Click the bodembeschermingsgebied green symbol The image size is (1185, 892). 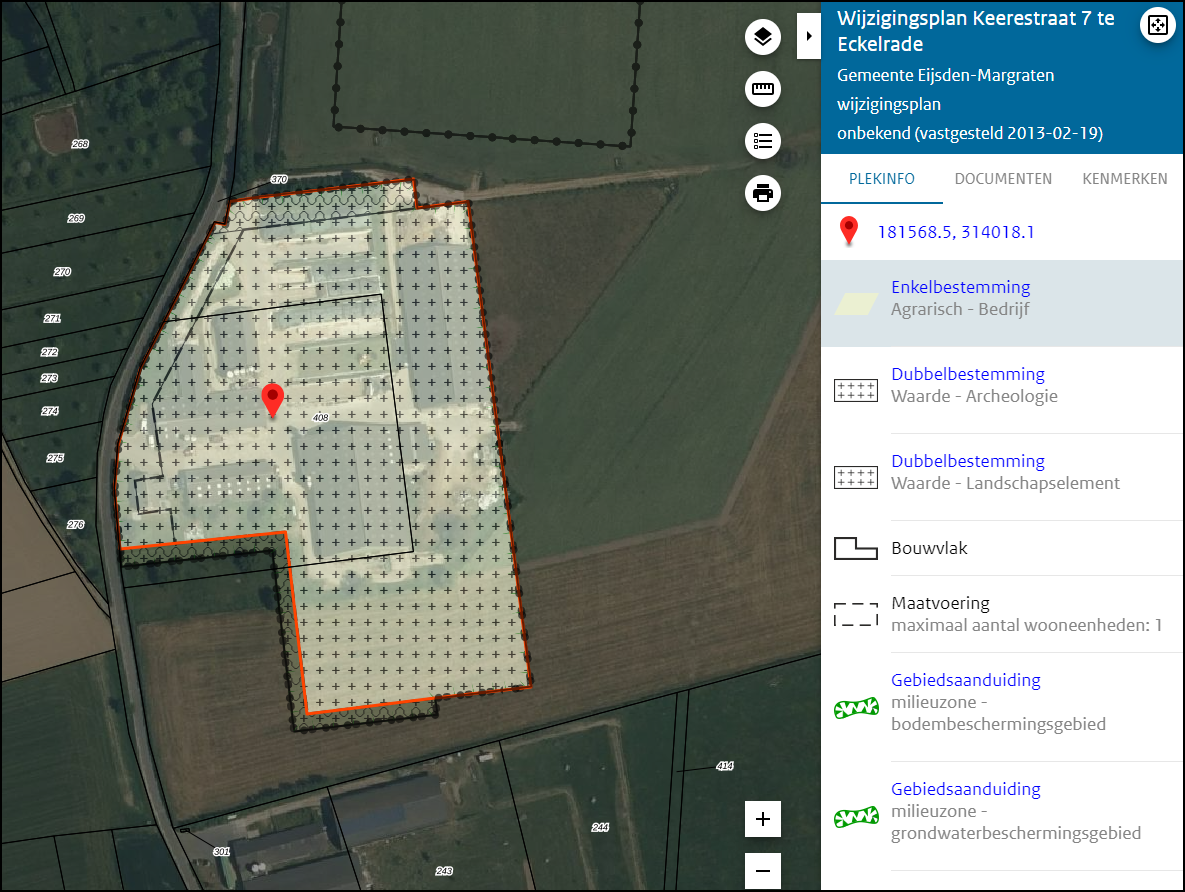pyautogui.click(x=856, y=708)
